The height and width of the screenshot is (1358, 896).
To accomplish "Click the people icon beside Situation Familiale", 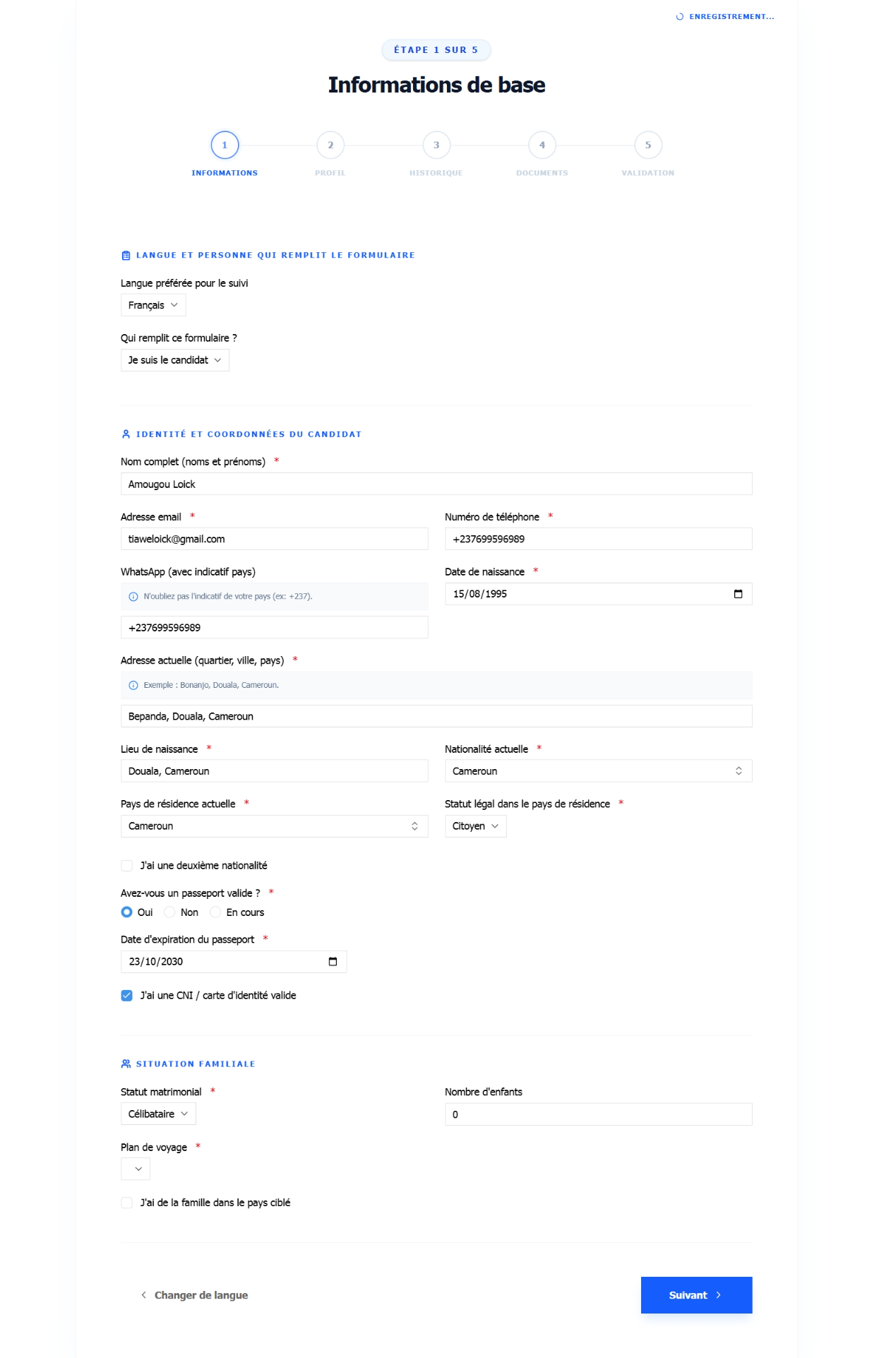I will pyautogui.click(x=126, y=1064).
